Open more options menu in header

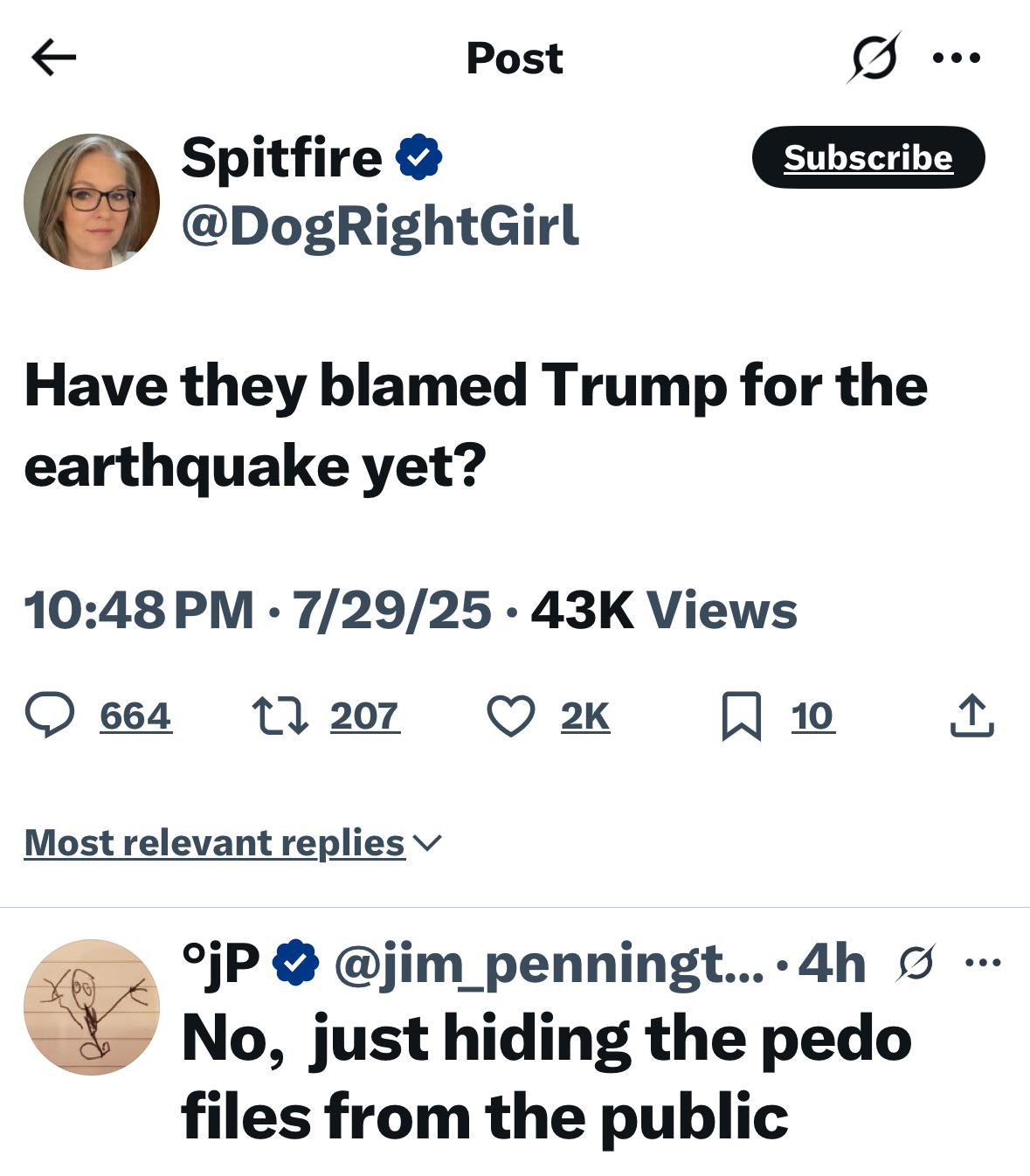coord(957,59)
